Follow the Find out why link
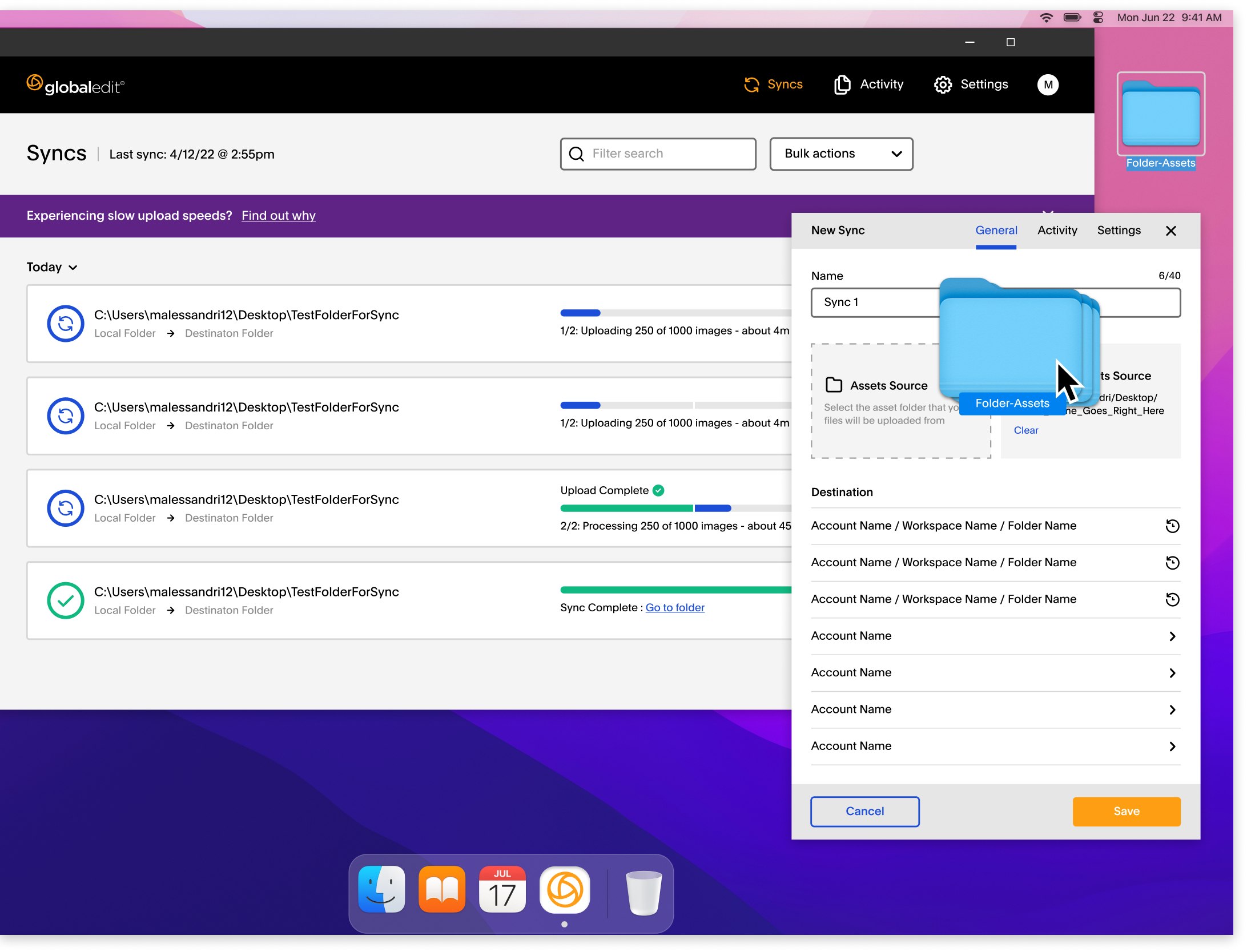1247x952 pixels. click(x=278, y=215)
